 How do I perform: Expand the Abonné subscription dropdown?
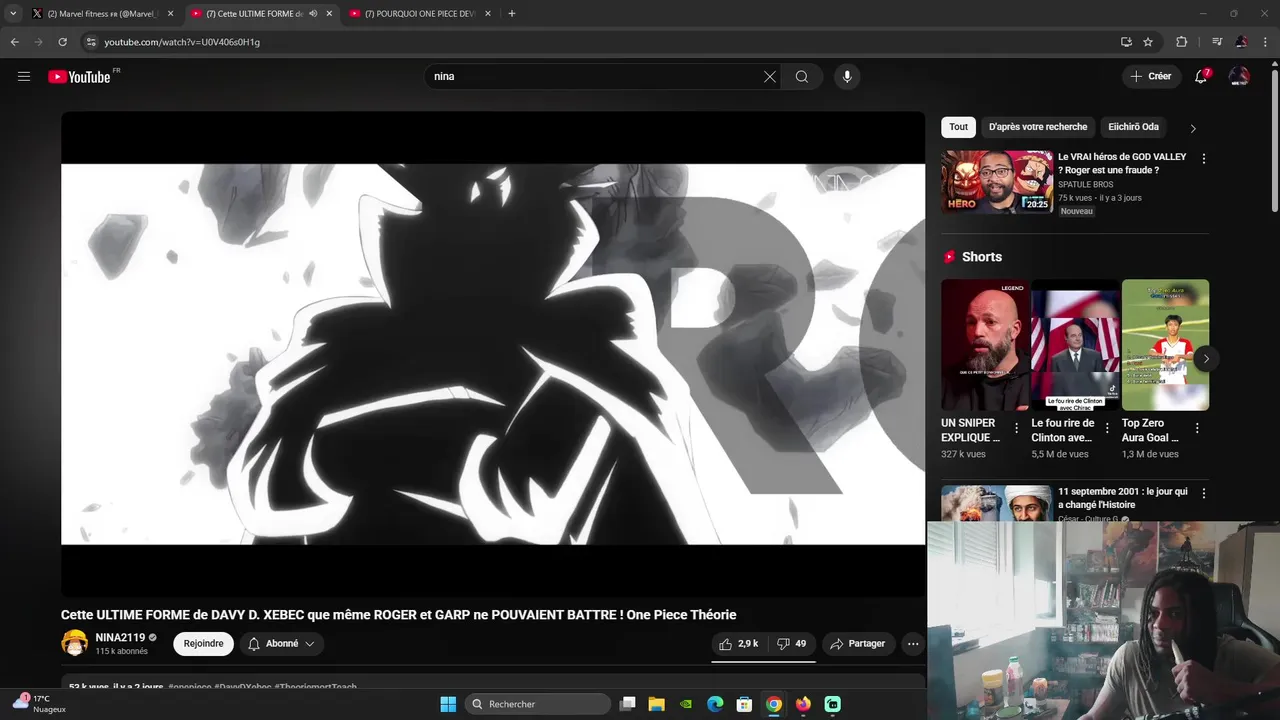(282, 644)
